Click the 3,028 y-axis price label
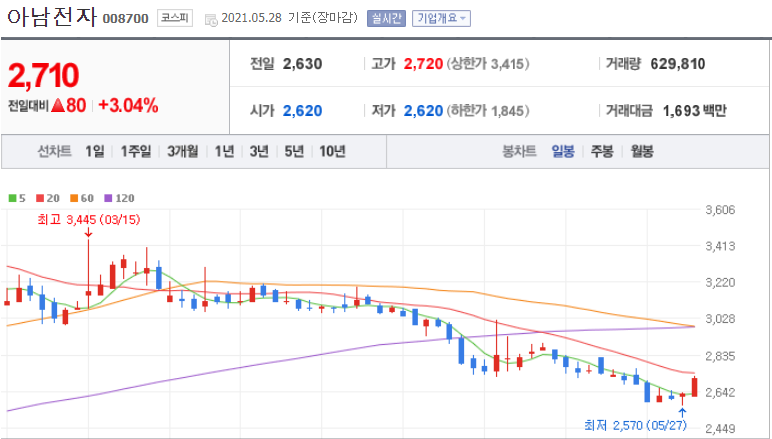 [x=720, y=319]
